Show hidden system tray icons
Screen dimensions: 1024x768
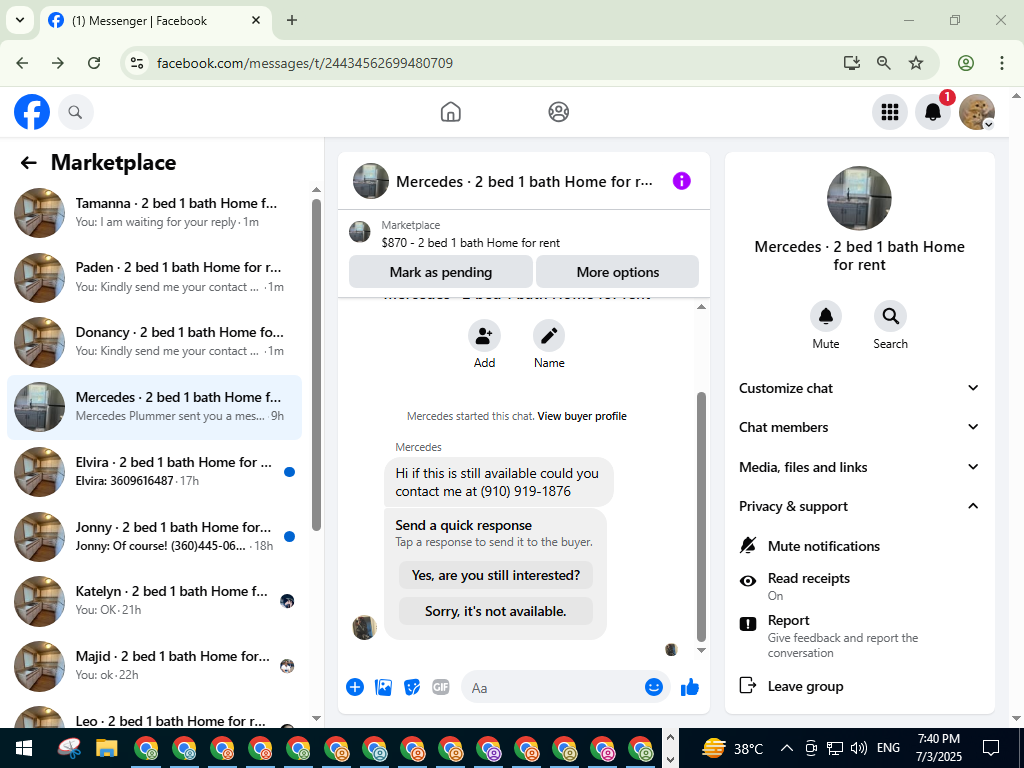click(787, 748)
